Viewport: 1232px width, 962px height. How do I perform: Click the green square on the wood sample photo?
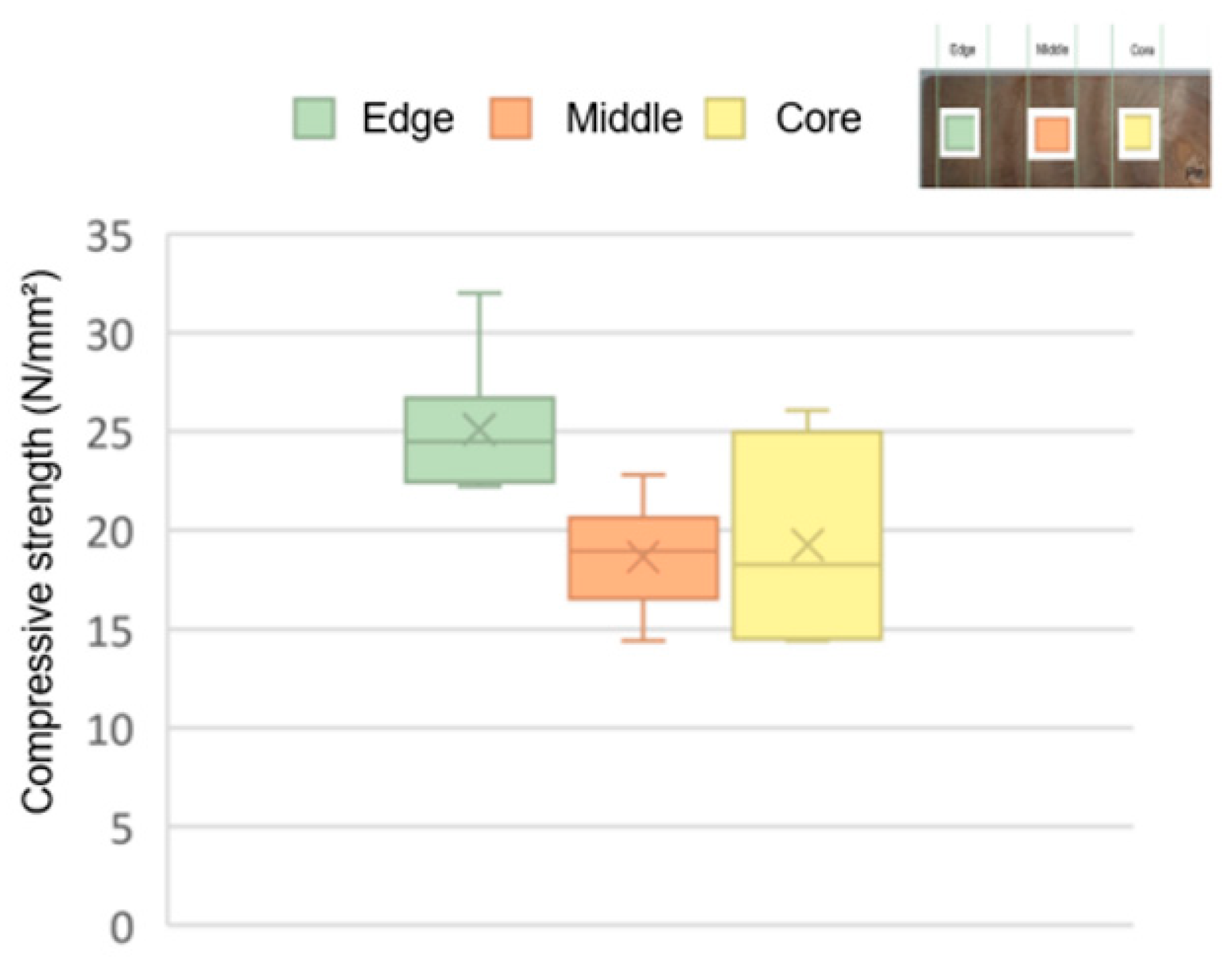point(960,133)
